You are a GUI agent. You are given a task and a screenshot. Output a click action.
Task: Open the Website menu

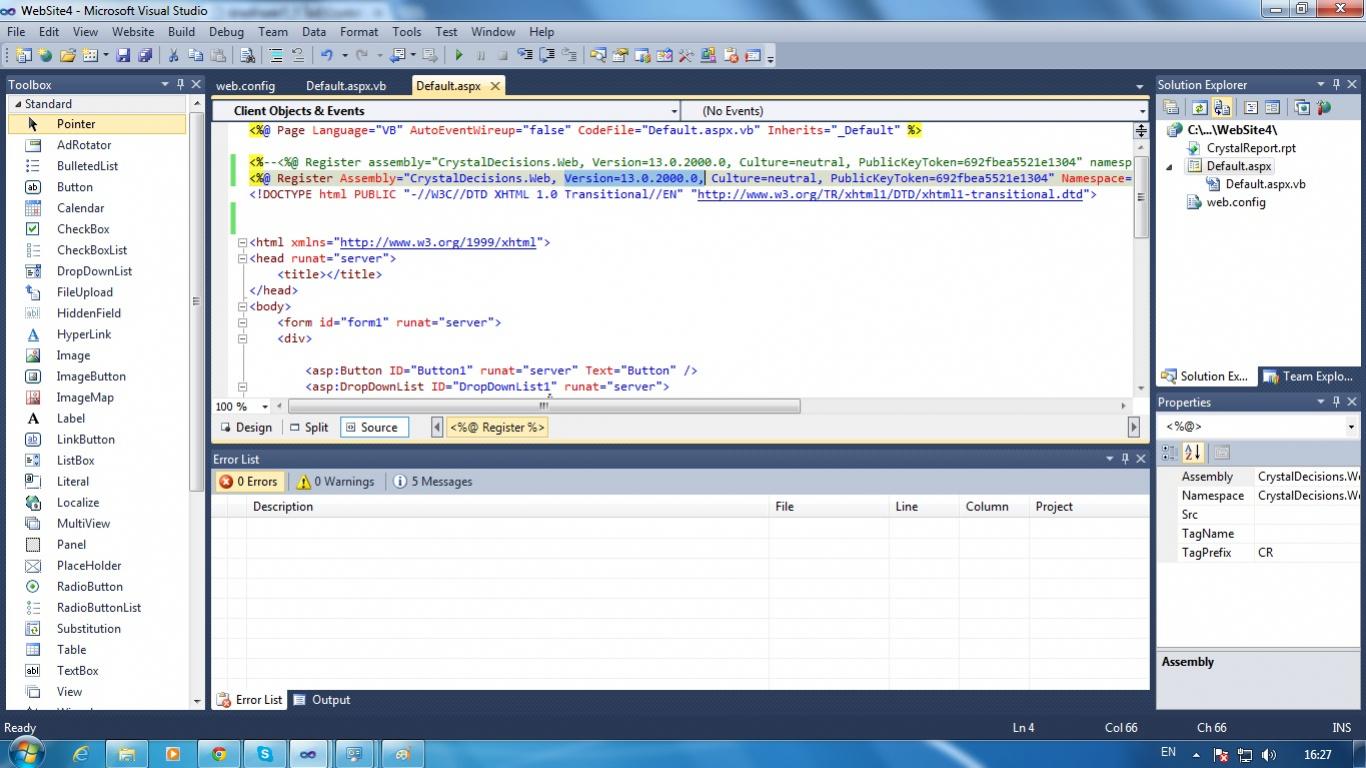tap(133, 31)
